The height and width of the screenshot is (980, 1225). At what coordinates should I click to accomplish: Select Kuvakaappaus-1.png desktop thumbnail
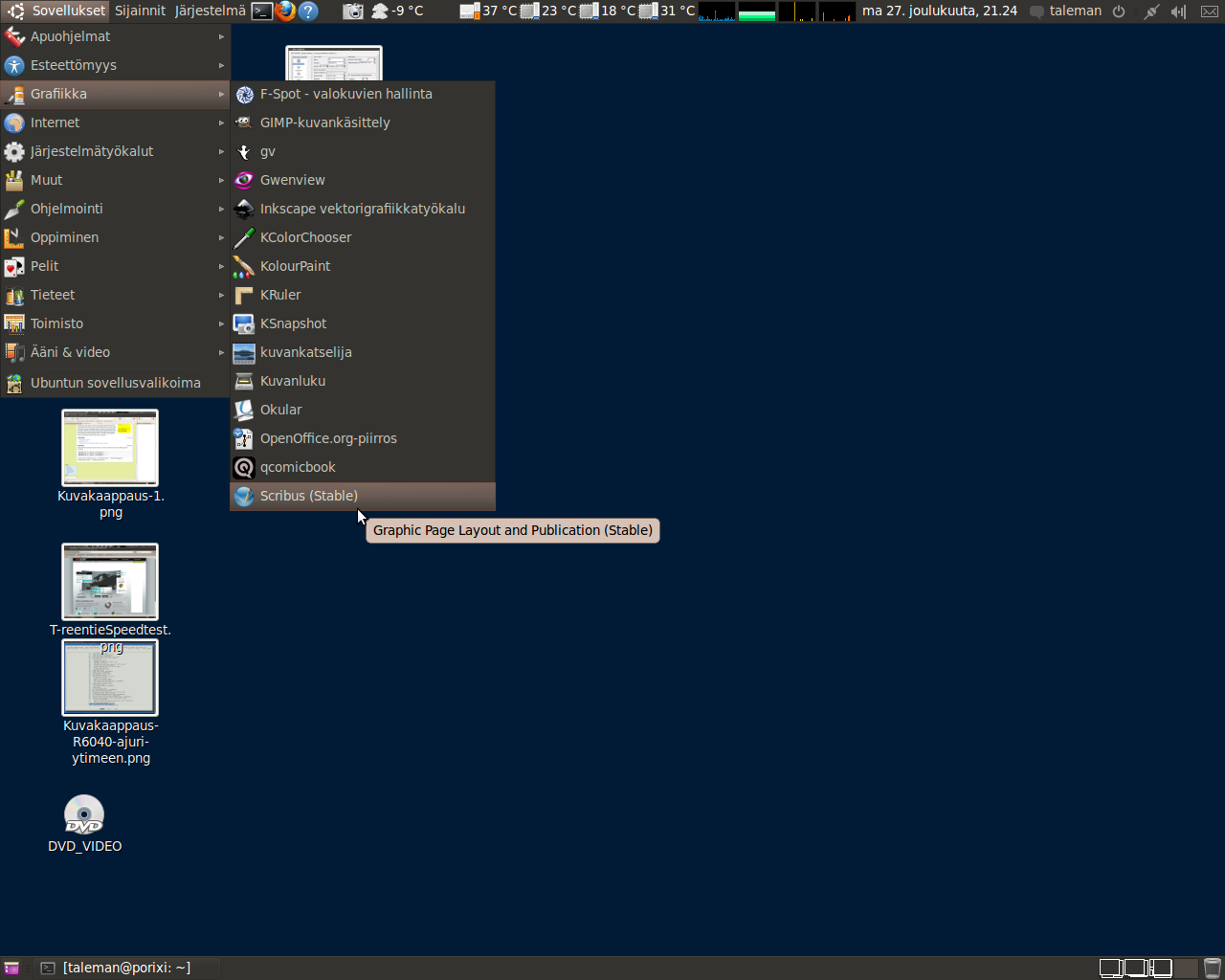[110, 447]
